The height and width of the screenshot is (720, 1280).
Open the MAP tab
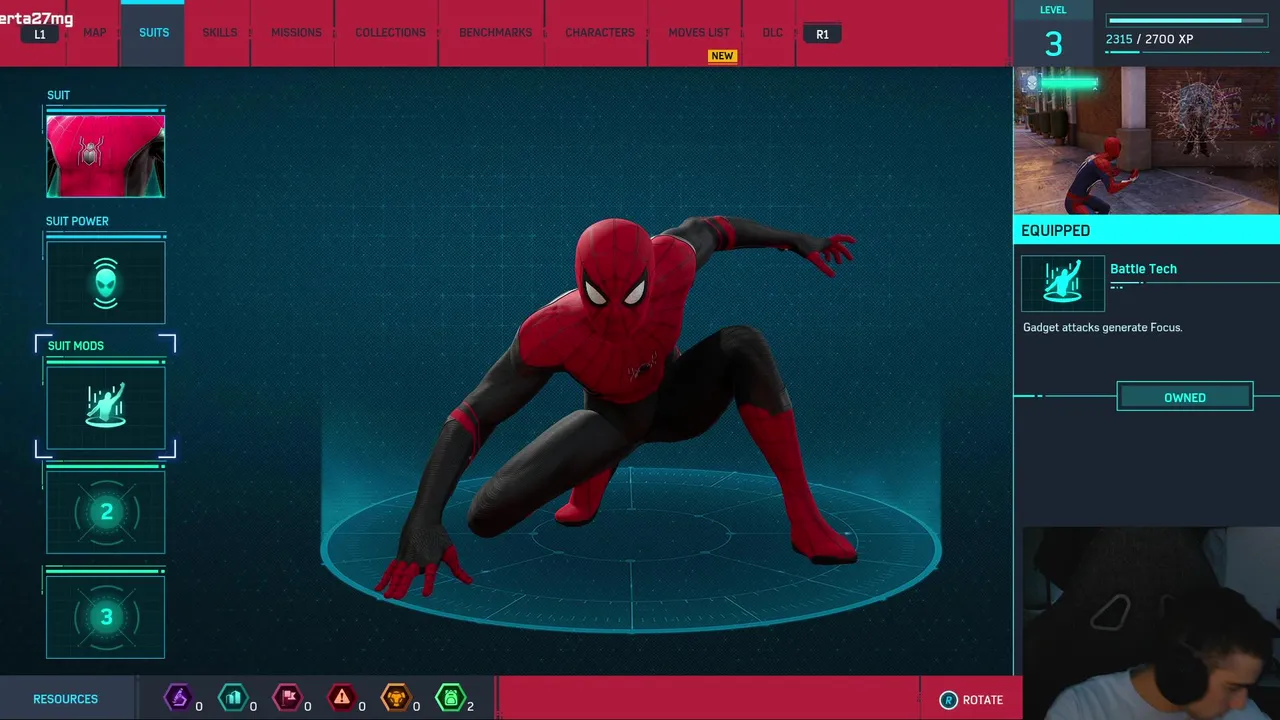click(95, 32)
